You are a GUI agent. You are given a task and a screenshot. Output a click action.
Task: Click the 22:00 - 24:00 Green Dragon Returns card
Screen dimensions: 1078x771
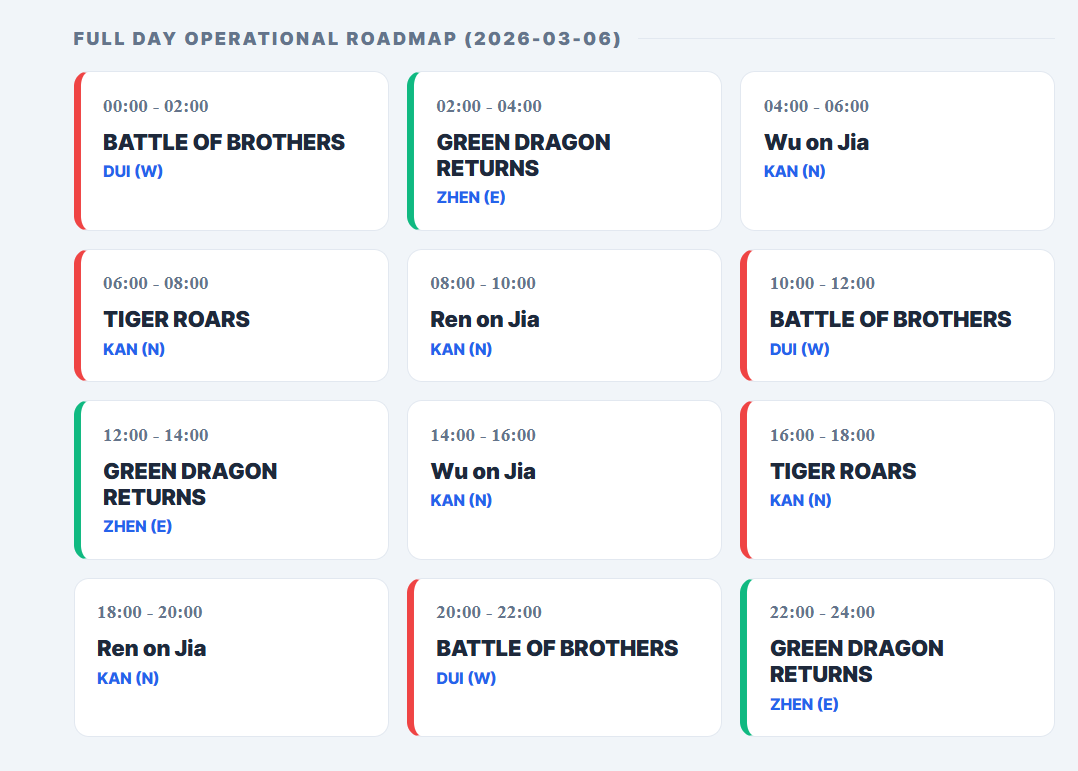click(x=897, y=657)
